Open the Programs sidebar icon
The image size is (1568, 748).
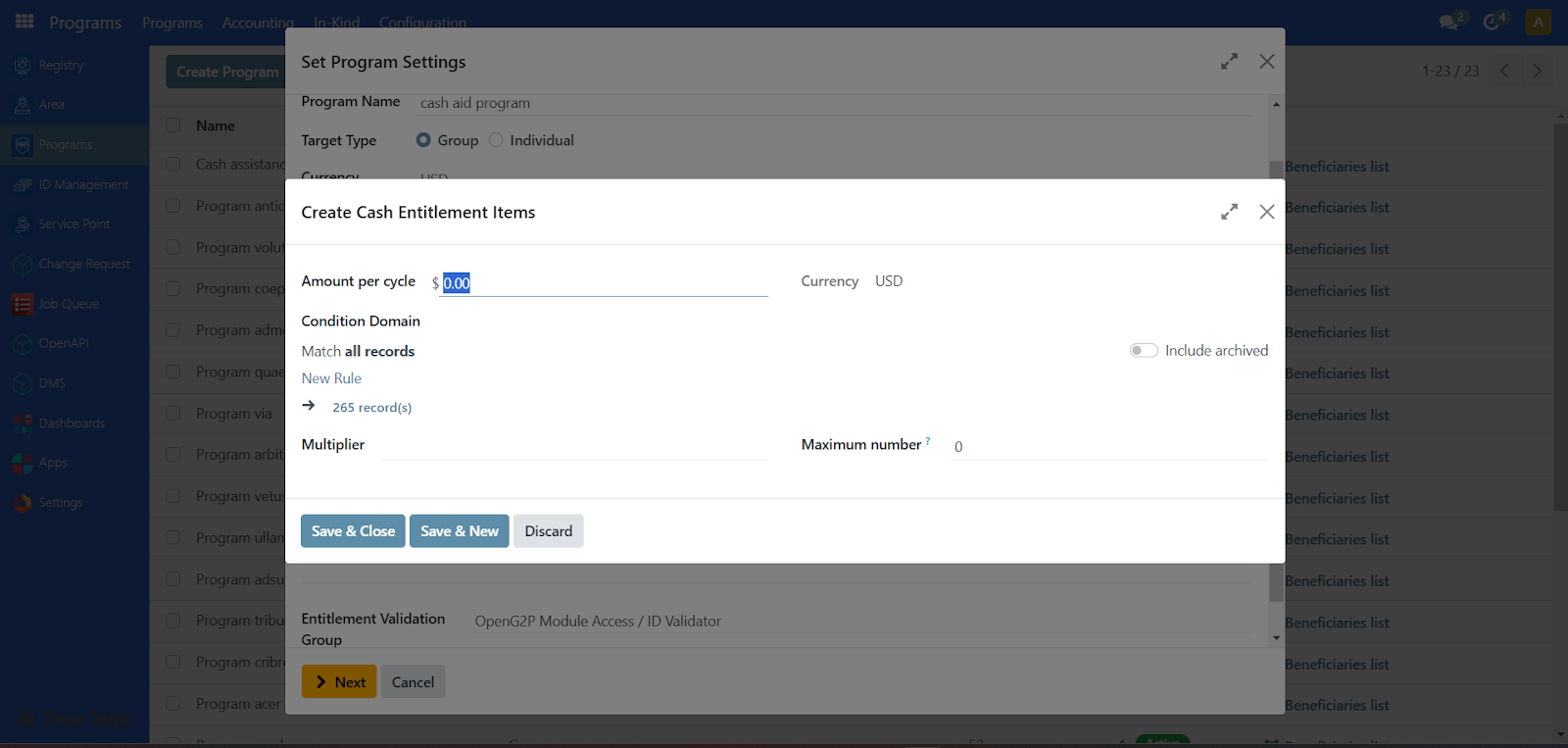tap(23, 145)
